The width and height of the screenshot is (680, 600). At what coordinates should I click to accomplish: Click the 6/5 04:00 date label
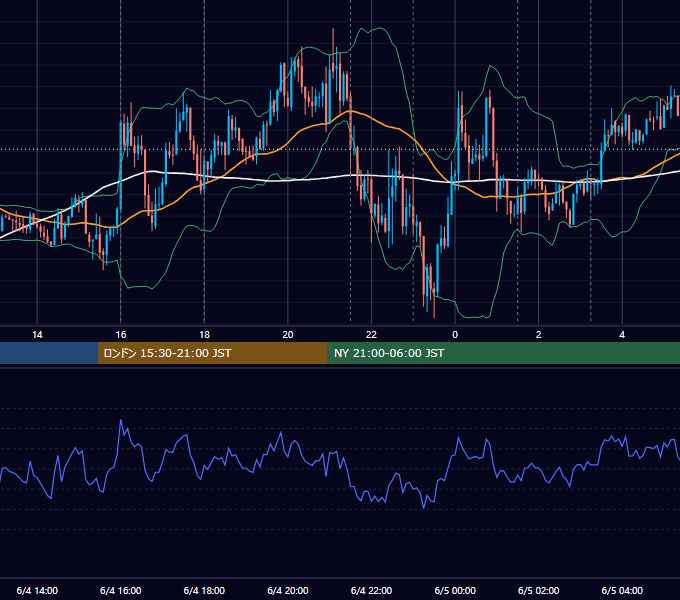coord(622,590)
